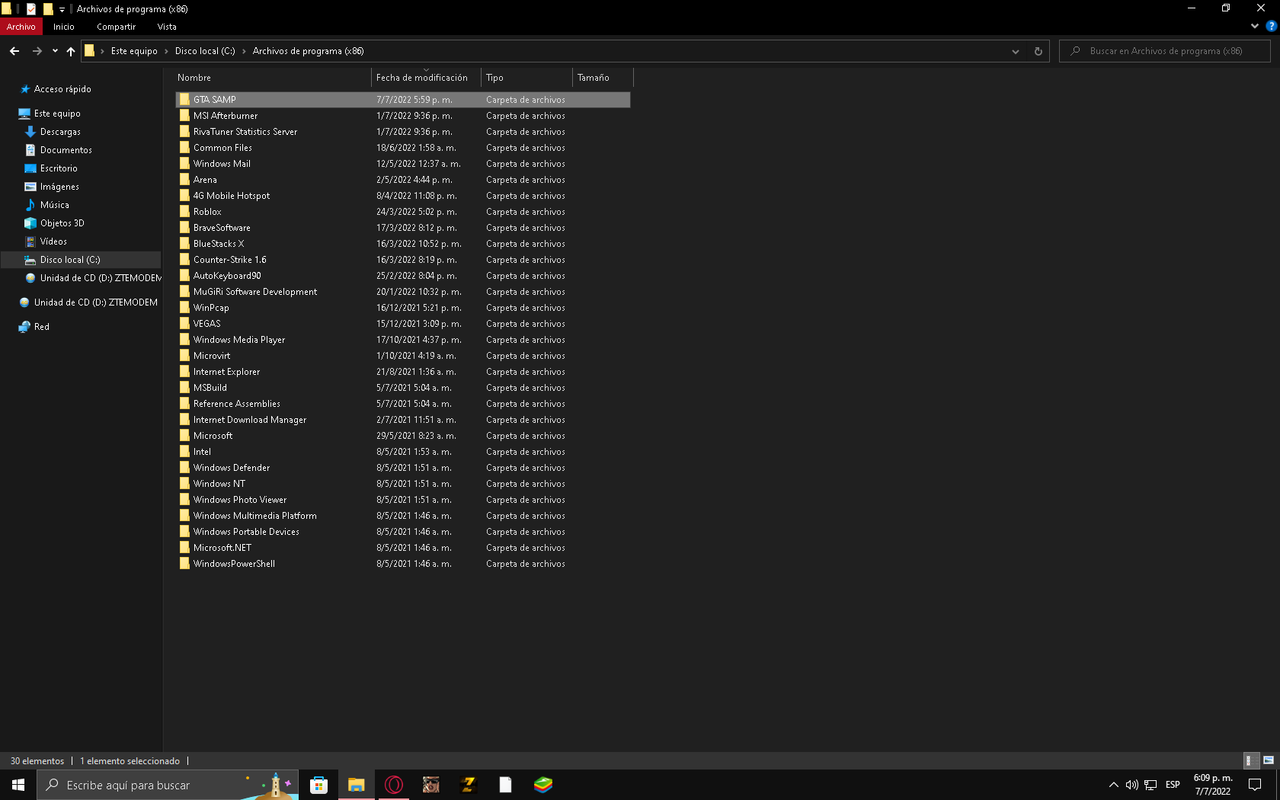
Task: Go up one folder level with the up arrow
Action: pyautogui.click(x=71, y=51)
